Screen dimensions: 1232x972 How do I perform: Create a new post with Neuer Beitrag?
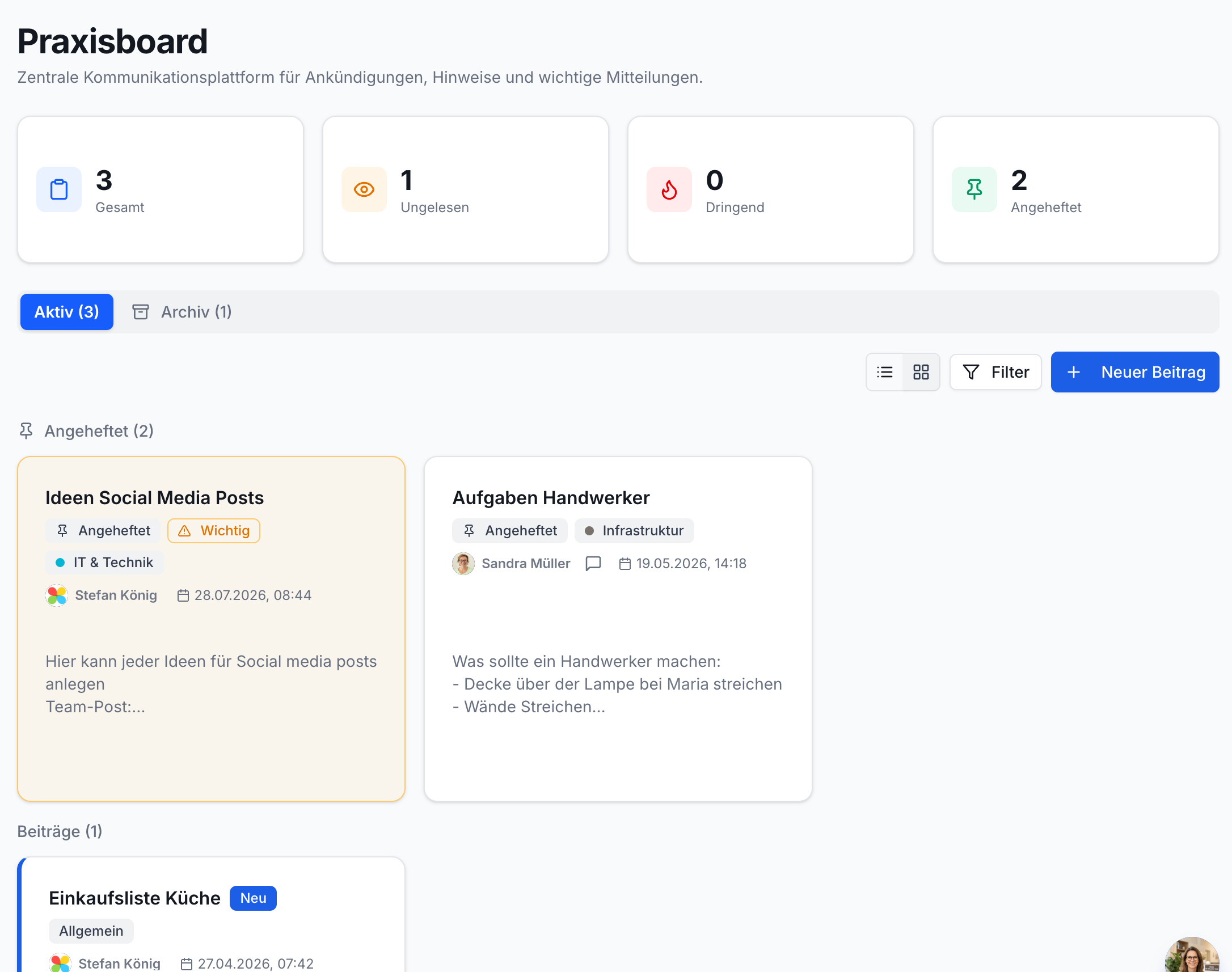[1134, 372]
